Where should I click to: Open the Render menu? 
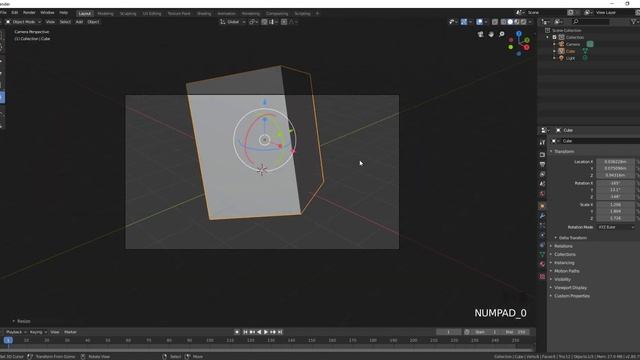click(x=29, y=13)
